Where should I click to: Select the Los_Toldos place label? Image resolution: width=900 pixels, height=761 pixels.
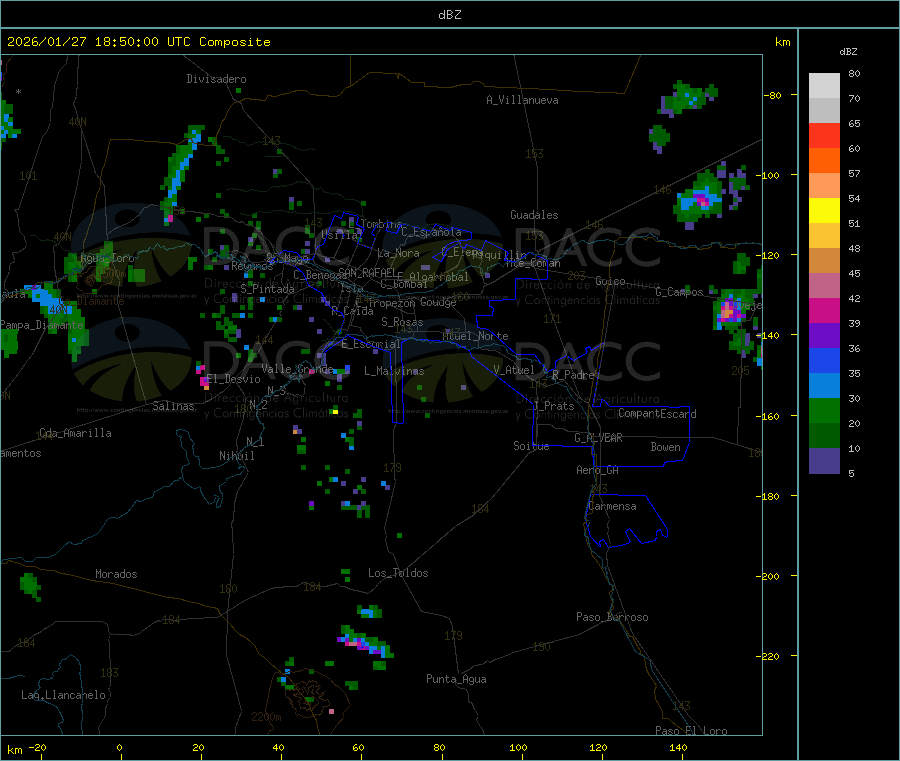point(398,573)
